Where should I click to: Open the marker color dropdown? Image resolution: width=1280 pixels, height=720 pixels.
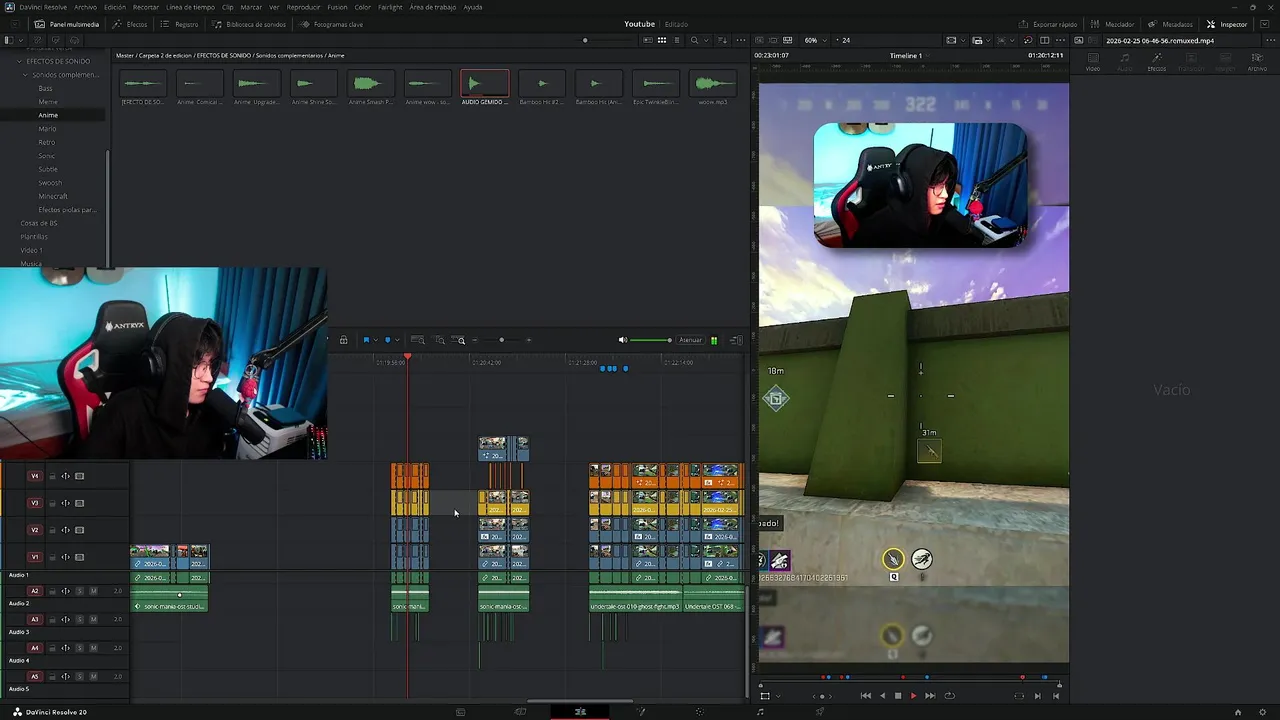pyautogui.click(x=397, y=340)
